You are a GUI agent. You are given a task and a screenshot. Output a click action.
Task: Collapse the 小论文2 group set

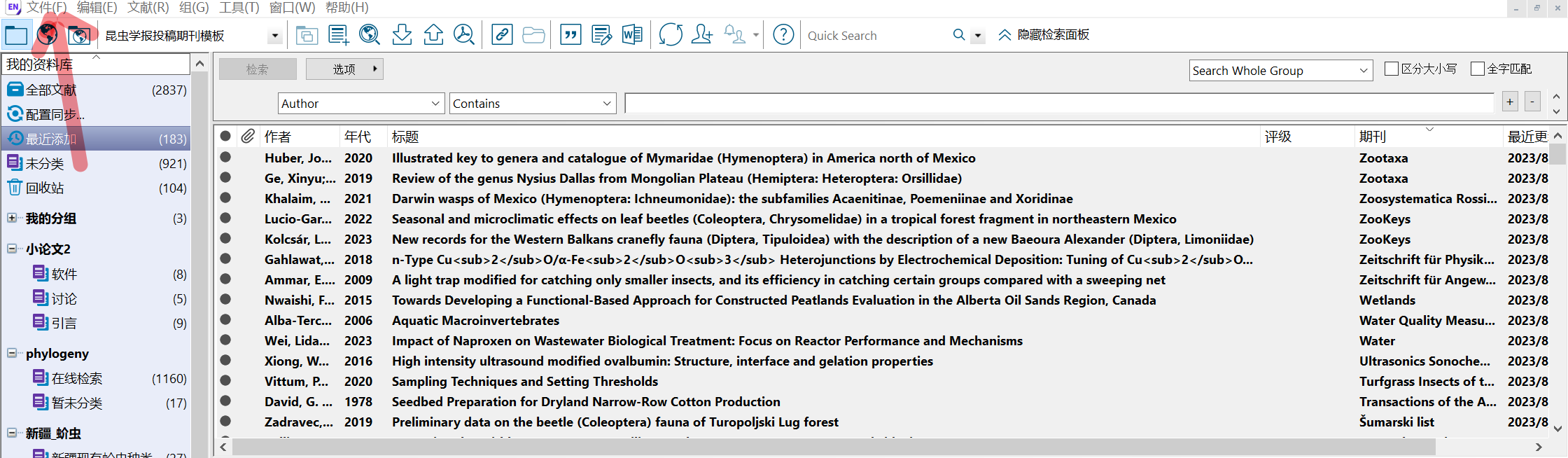(12, 249)
